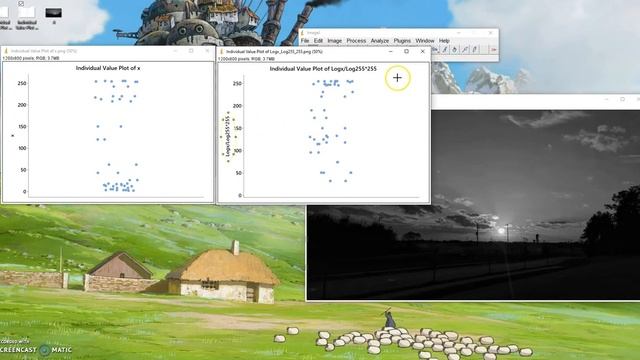640x360 pixels.
Task: Open the Help menu in ImageJ
Action: coord(444,41)
